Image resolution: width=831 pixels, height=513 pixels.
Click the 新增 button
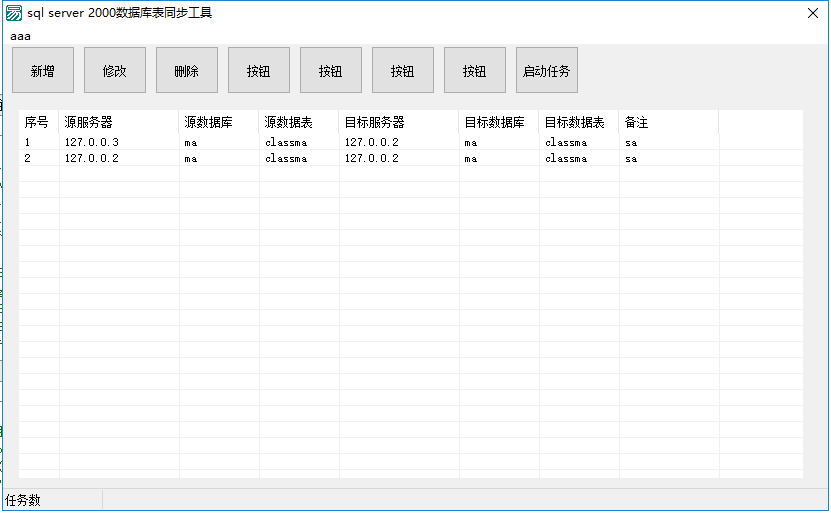[43, 70]
